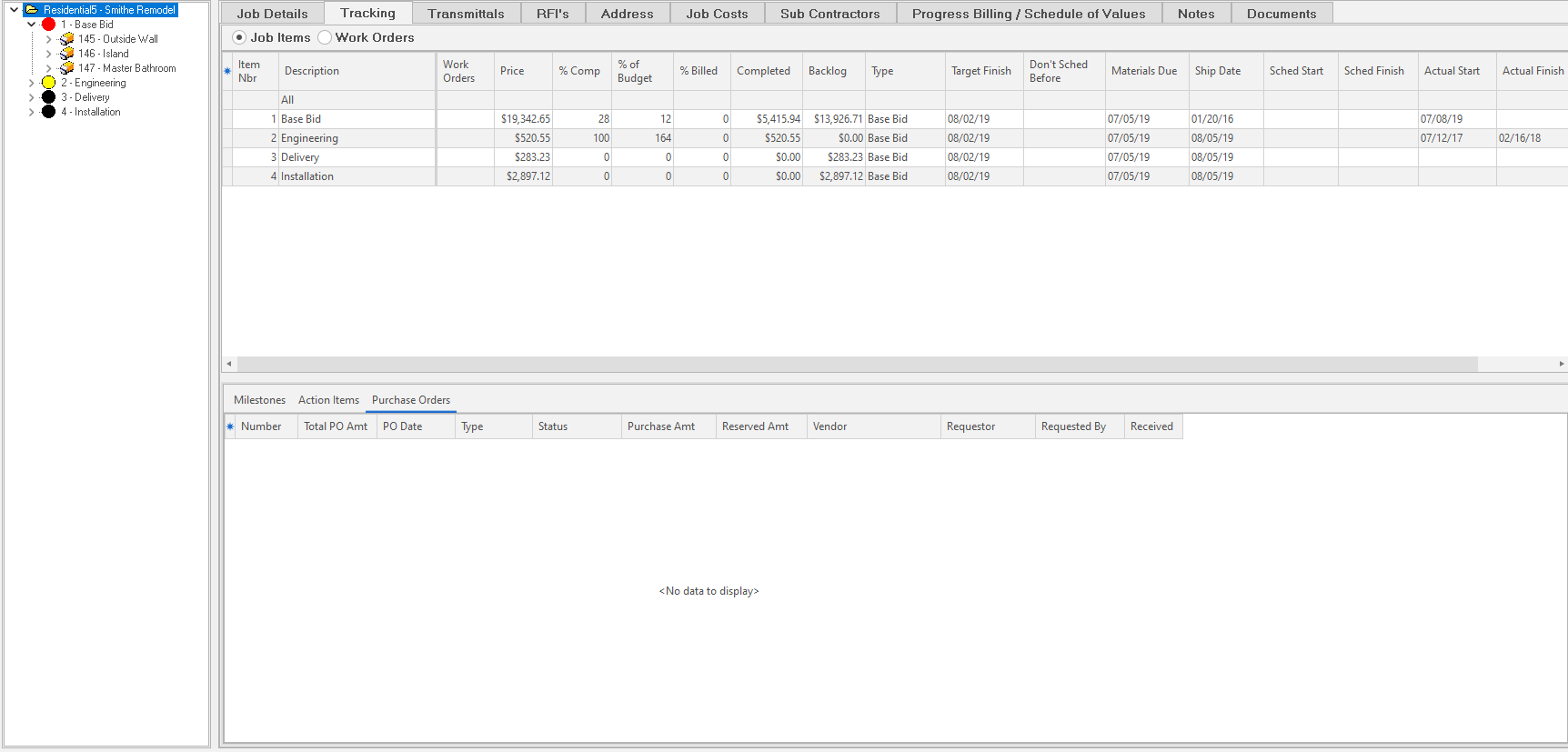Screen dimensions: 1568x752
Task: Expand the 4 - Installation tree node
Action: pyautogui.click(x=32, y=112)
